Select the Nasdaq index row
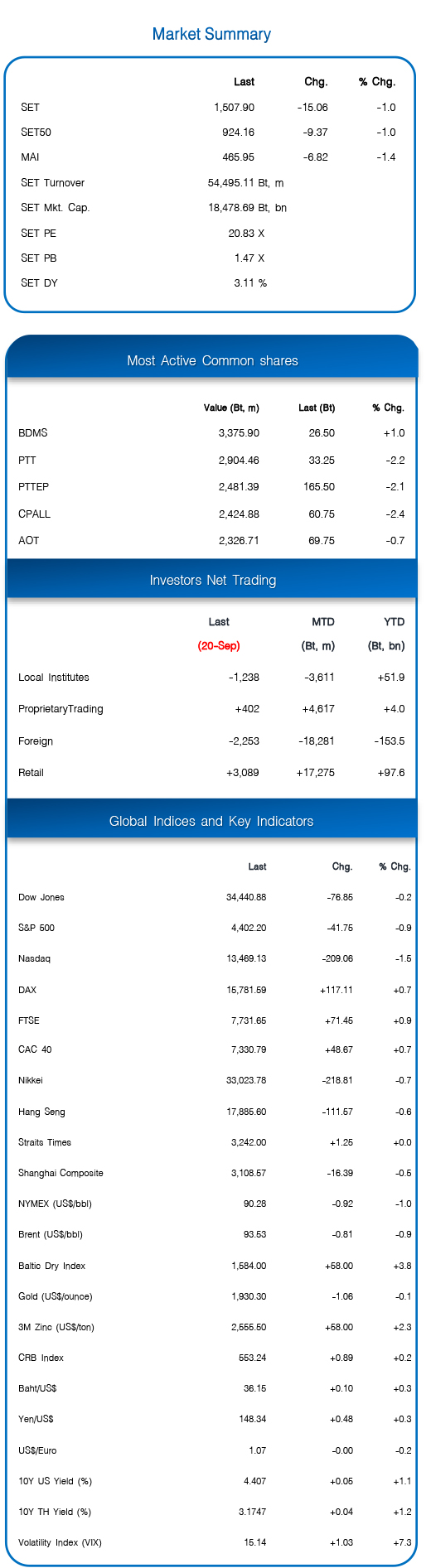The image size is (431, 1568). [x=214, y=958]
